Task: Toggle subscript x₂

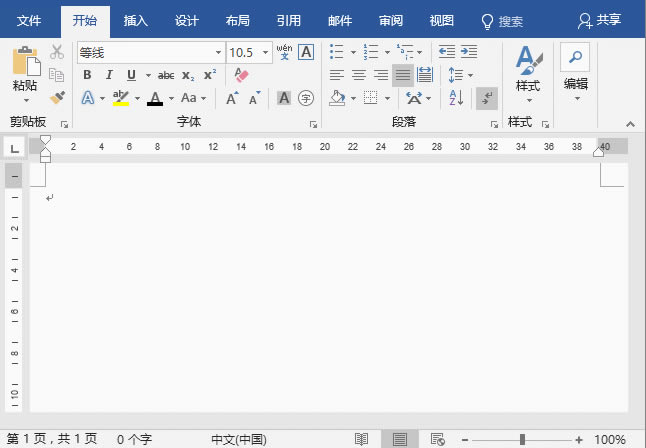Action: coord(188,75)
